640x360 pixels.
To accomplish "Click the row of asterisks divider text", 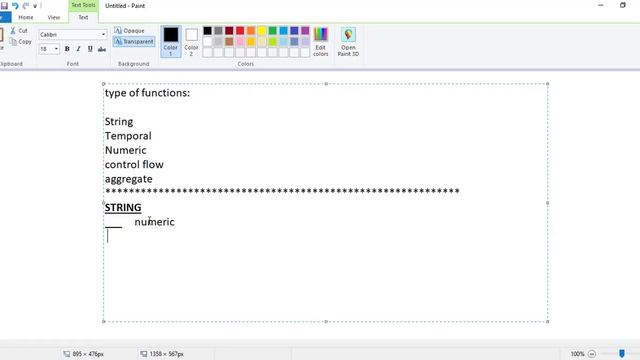I will 282,191.
